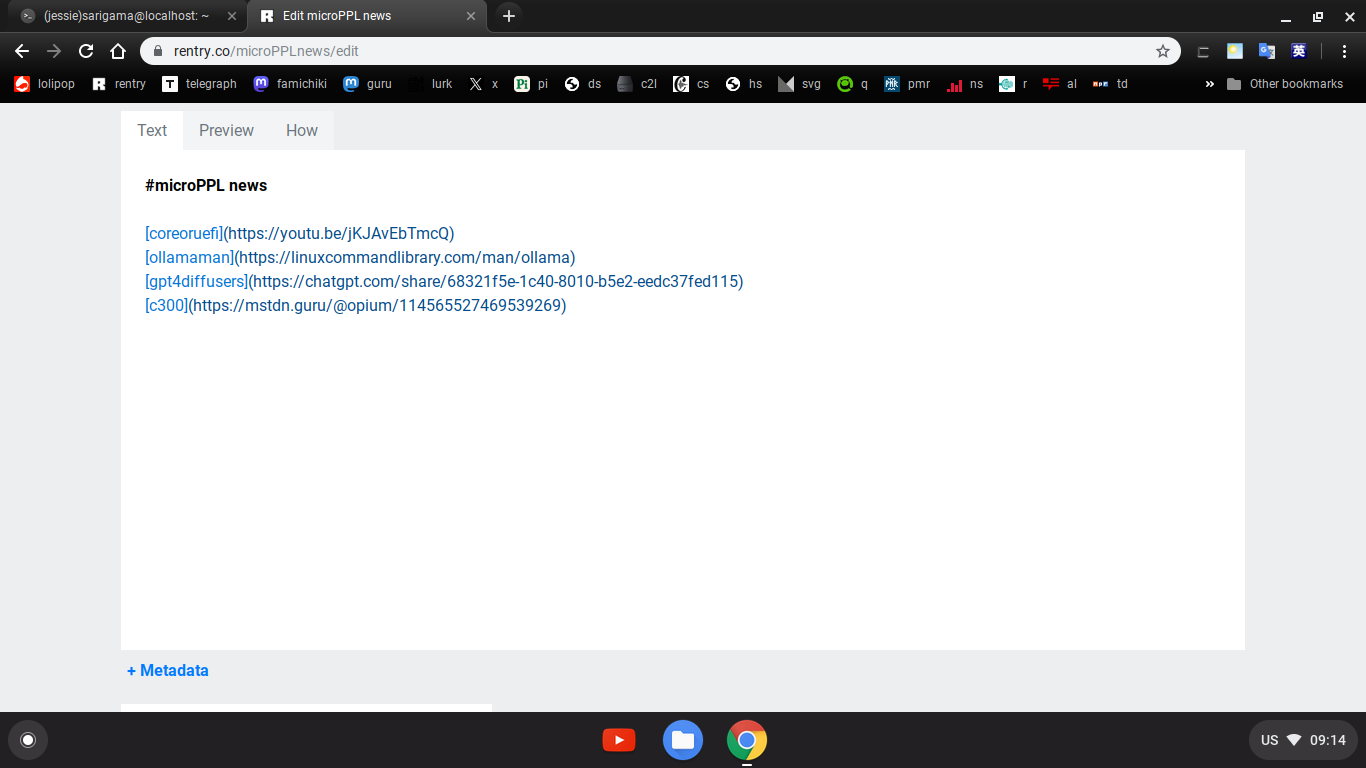Open the ChromeOS launcher button
Image resolution: width=1366 pixels, height=768 pixels.
pyautogui.click(x=28, y=740)
